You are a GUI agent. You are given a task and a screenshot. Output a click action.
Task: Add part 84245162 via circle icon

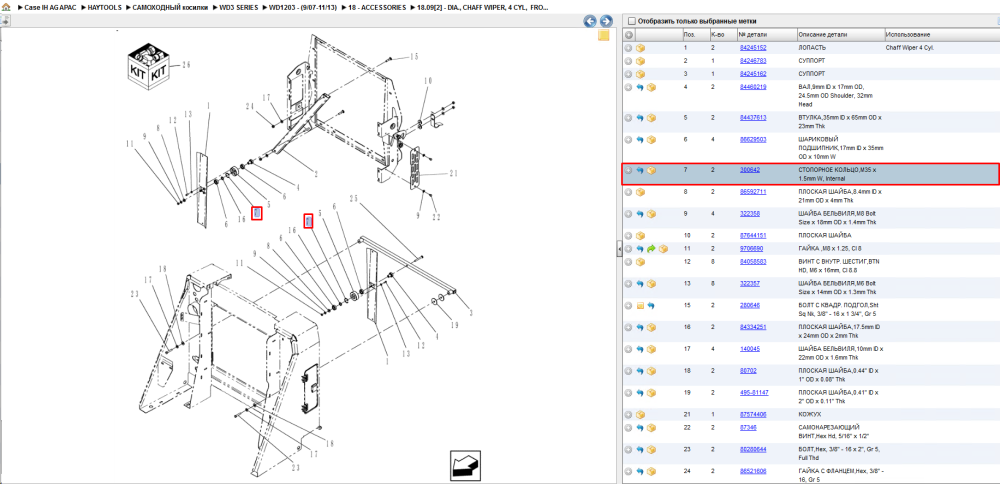(x=629, y=74)
